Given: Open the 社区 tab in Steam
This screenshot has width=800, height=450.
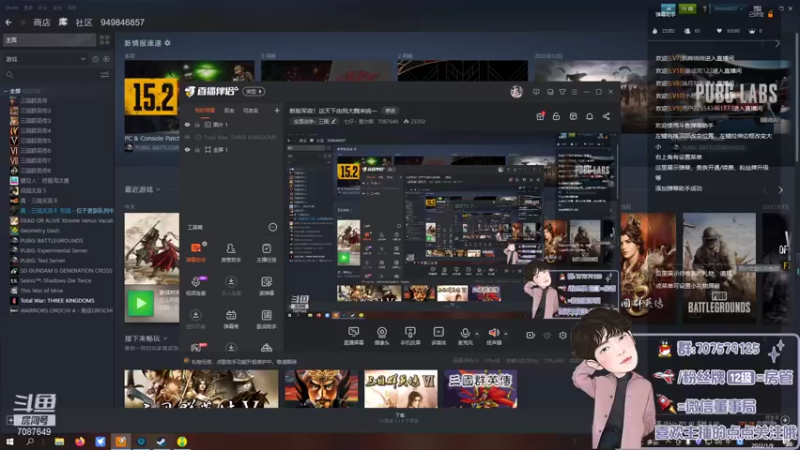Looking at the screenshot, I should point(84,22).
